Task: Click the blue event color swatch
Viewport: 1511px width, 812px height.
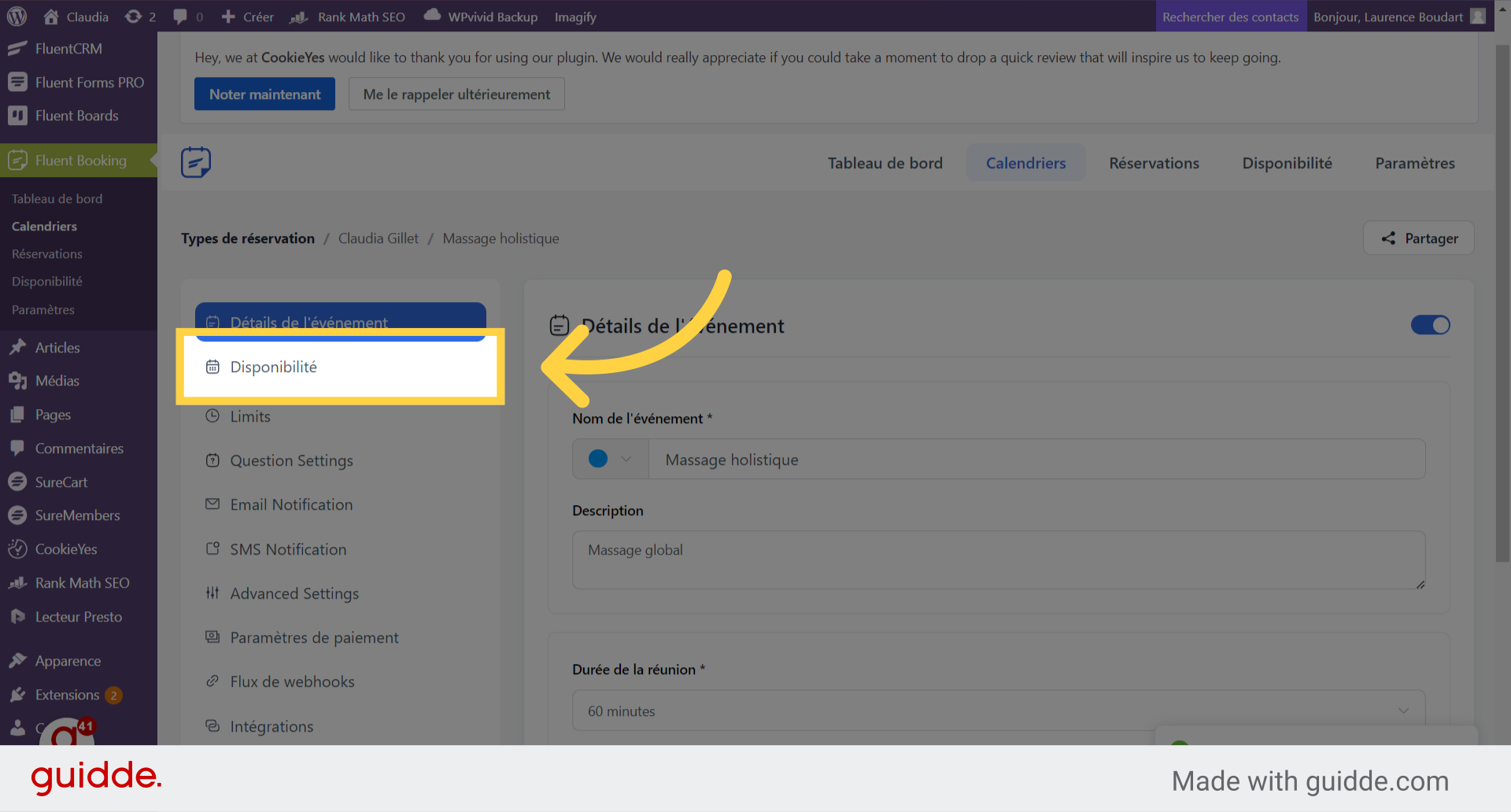Action: coord(598,459)
